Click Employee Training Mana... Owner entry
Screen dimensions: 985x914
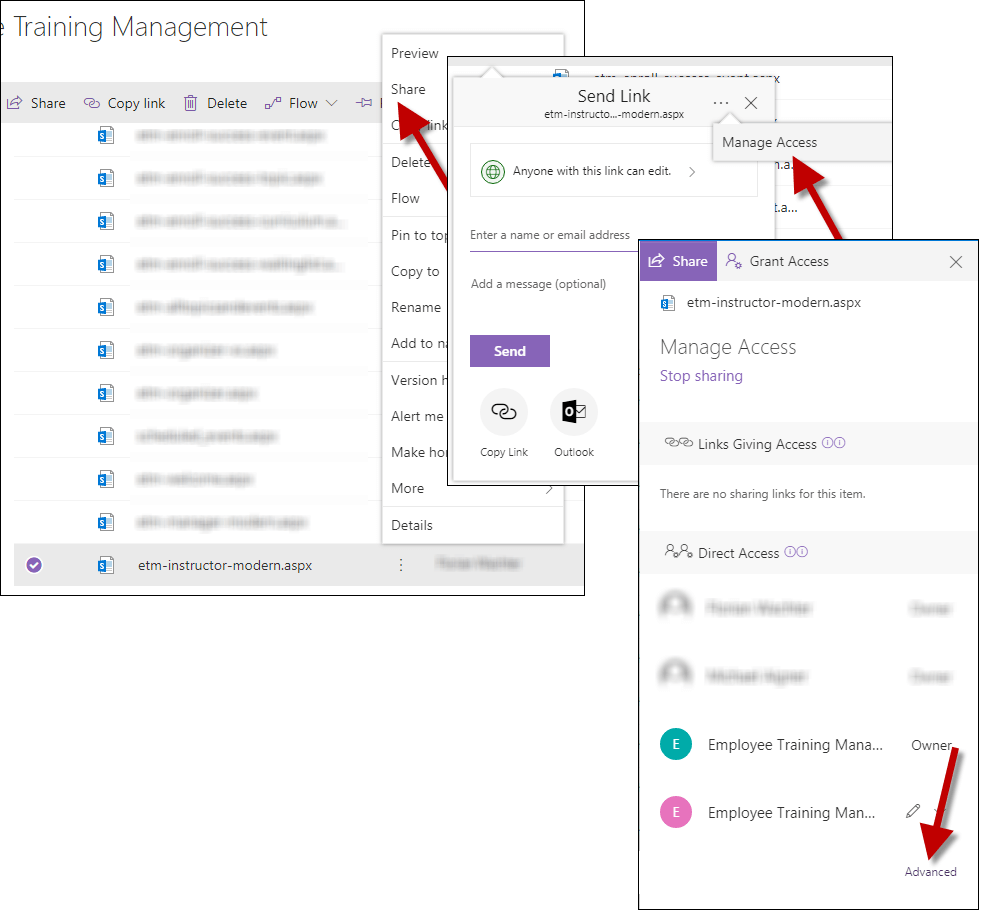pos(807,744)
